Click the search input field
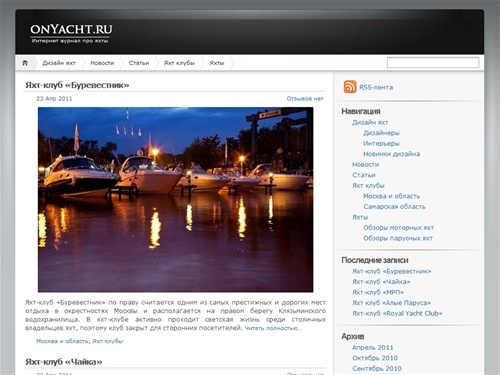The image size is (500, 375). pyautogui.click(x=433, y=62)
